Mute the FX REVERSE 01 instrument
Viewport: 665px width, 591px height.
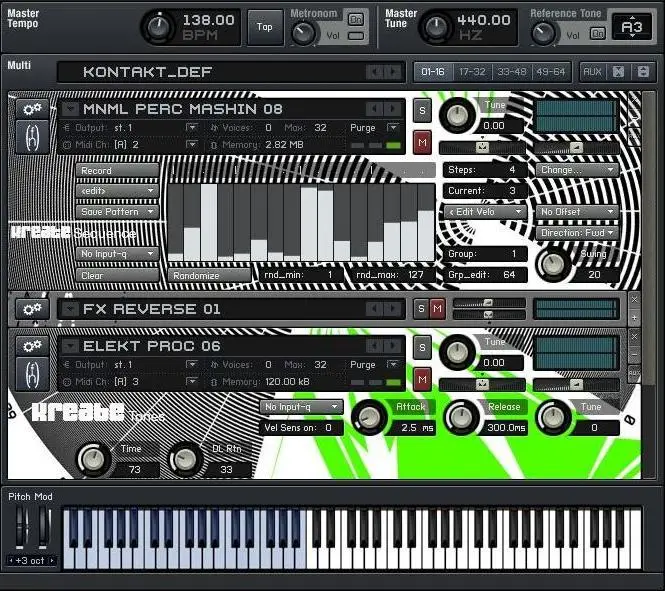437,309
